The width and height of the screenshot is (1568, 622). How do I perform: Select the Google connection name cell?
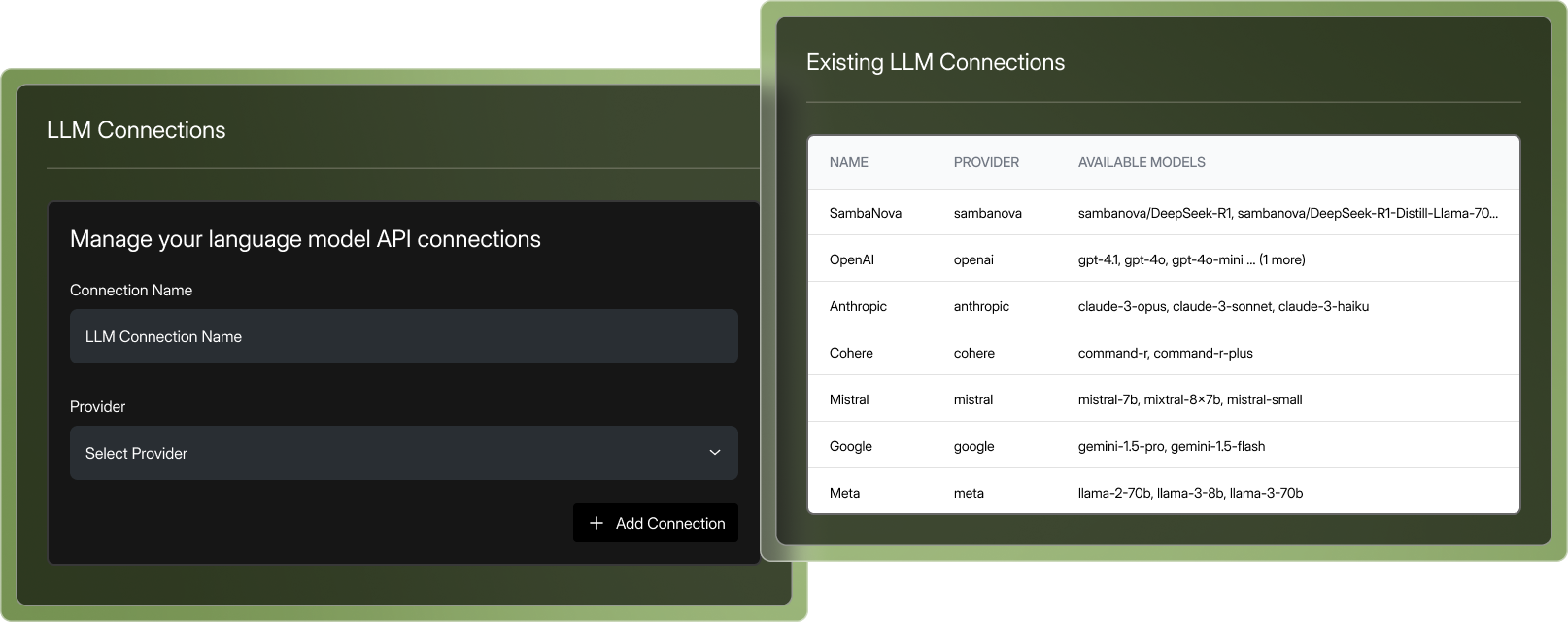(x=851, y=446)
